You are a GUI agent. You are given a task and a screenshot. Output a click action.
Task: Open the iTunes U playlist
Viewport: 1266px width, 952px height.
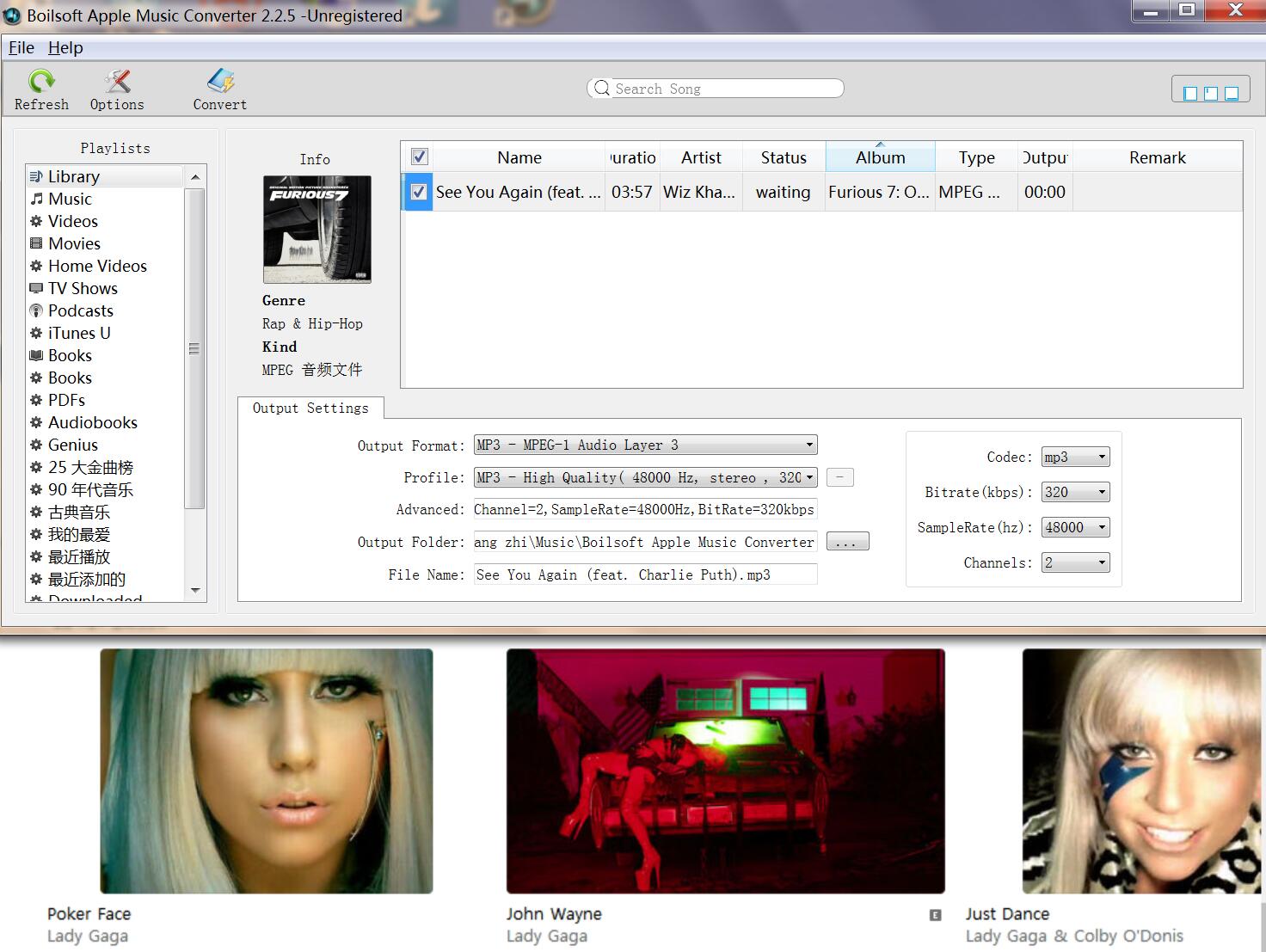pyautogui.click(x=35, y=333)
